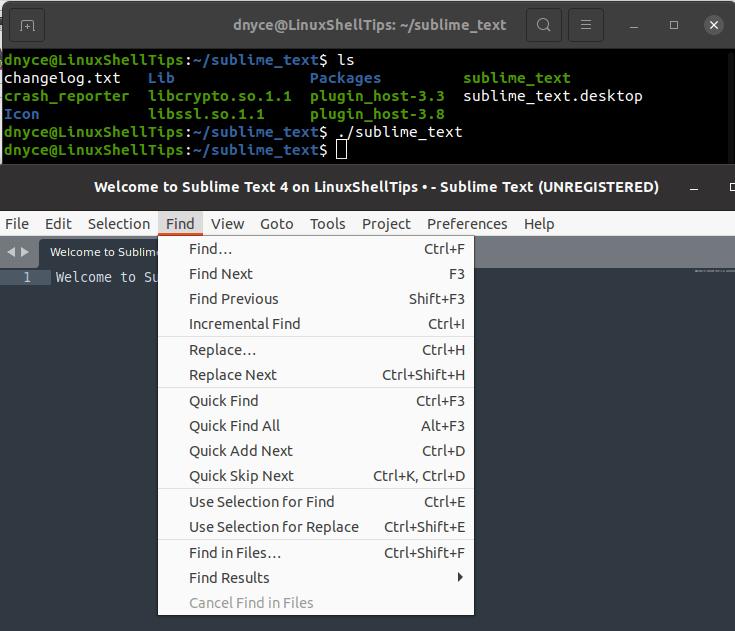Click plugin_host-3.8 in terminal listing

(x=377, y=114)
